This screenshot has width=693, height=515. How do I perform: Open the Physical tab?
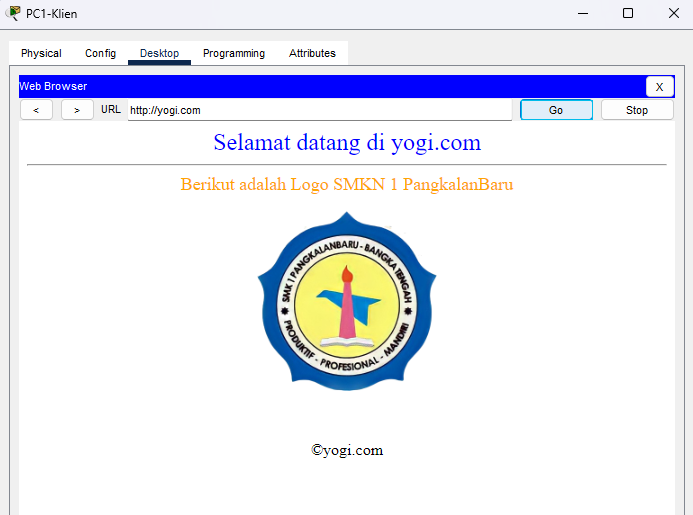pos(41,53)
